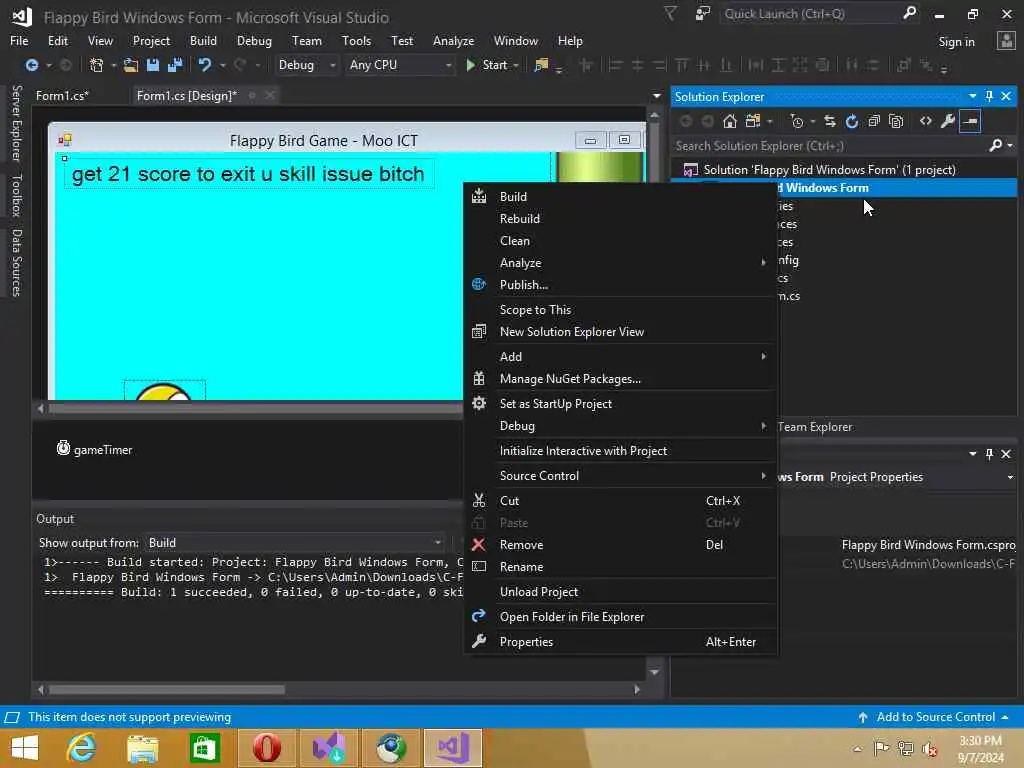The height and width of the screenshot is (768, 1024).
Task: Click the Solution Explorer Home icon
Action: point(729,121)
